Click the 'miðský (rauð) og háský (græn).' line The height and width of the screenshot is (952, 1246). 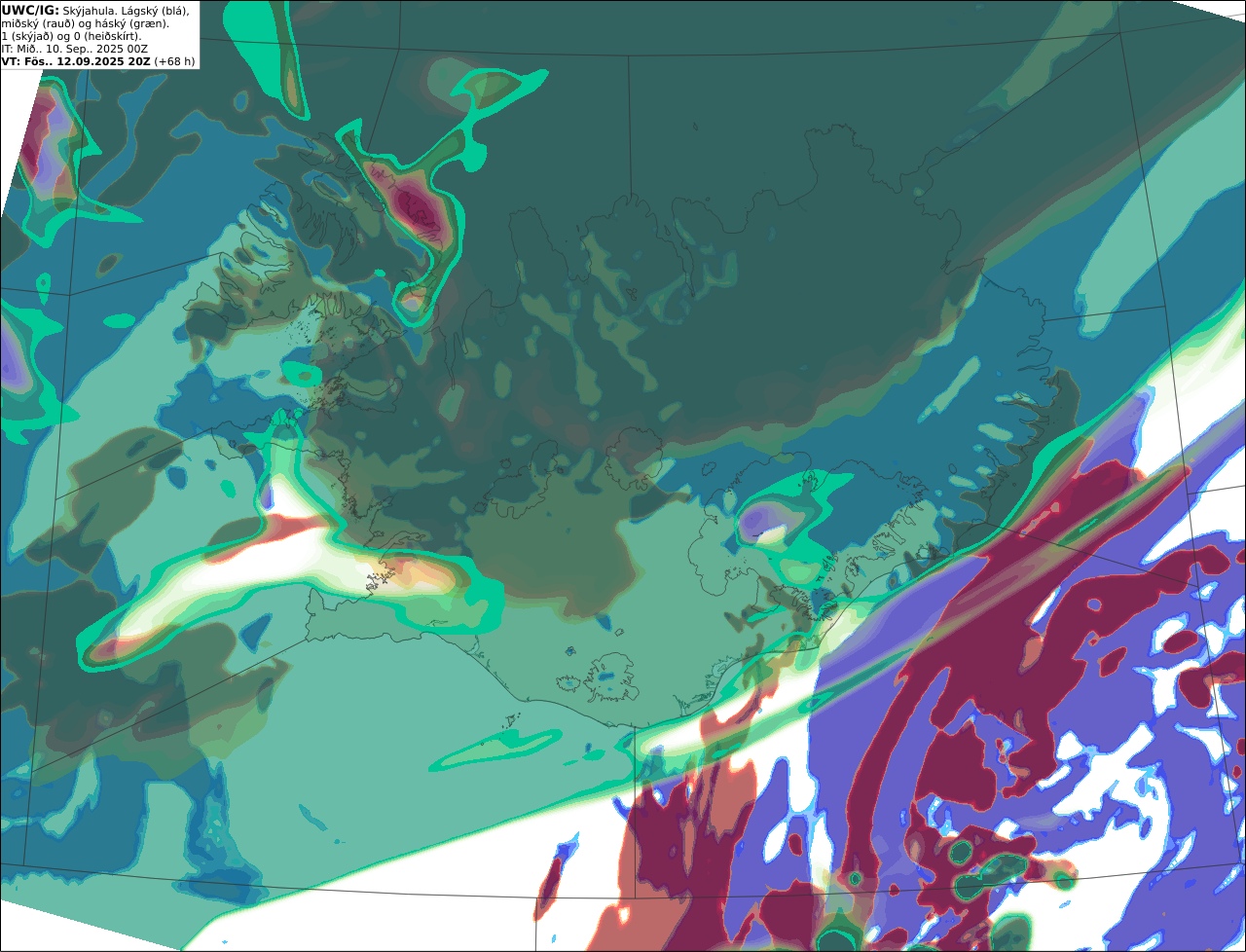(85, 23)
